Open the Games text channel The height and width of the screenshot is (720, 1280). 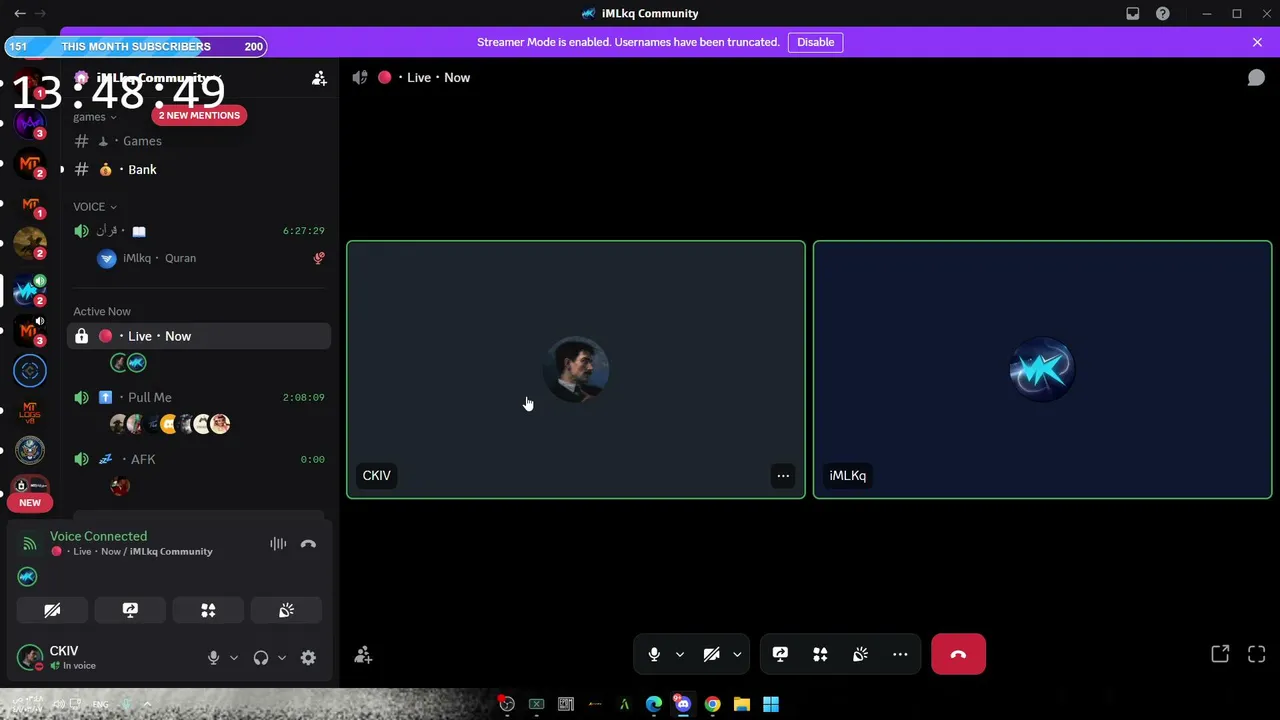[x=199, y=141]
